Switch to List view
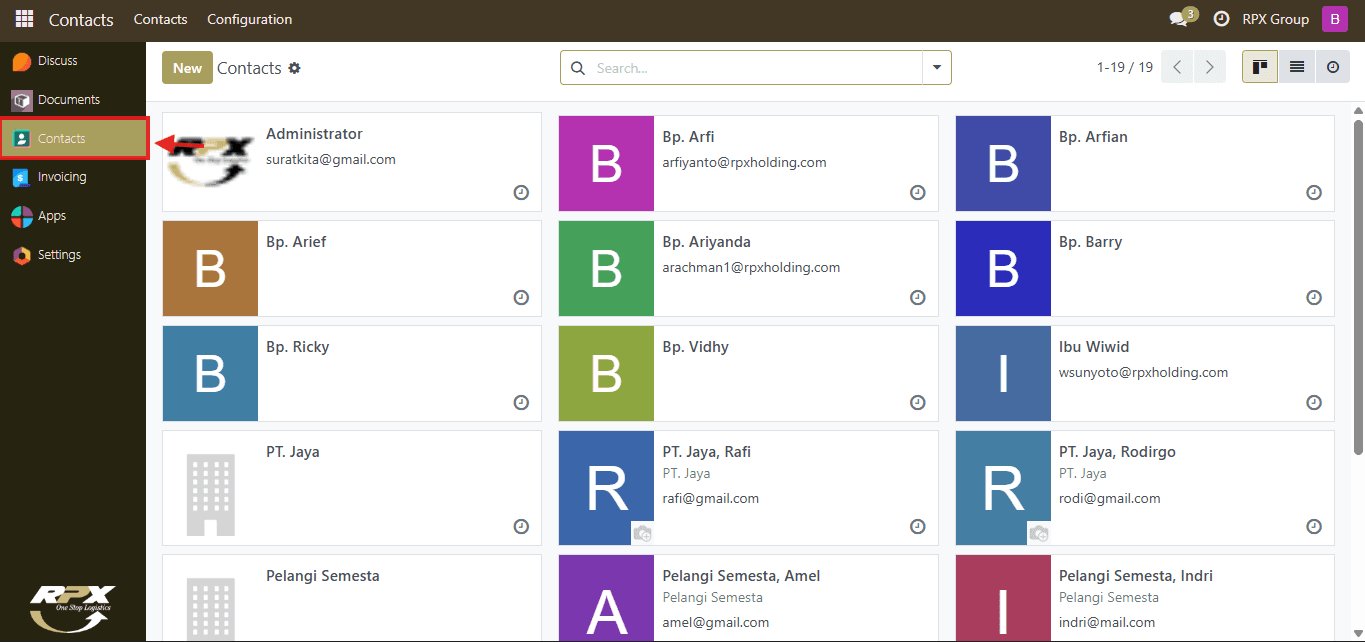The width and height of the screenshot is (1365, 642). pyautogui.click(x=1296, y=67)
